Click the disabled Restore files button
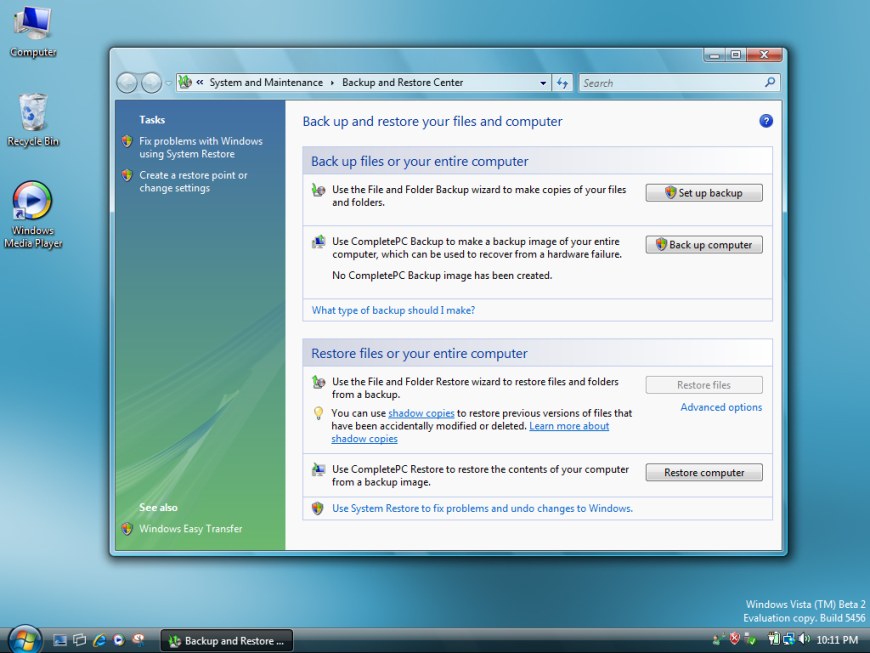This screenshot has width=870, height=653. click(x=704, y=385)
